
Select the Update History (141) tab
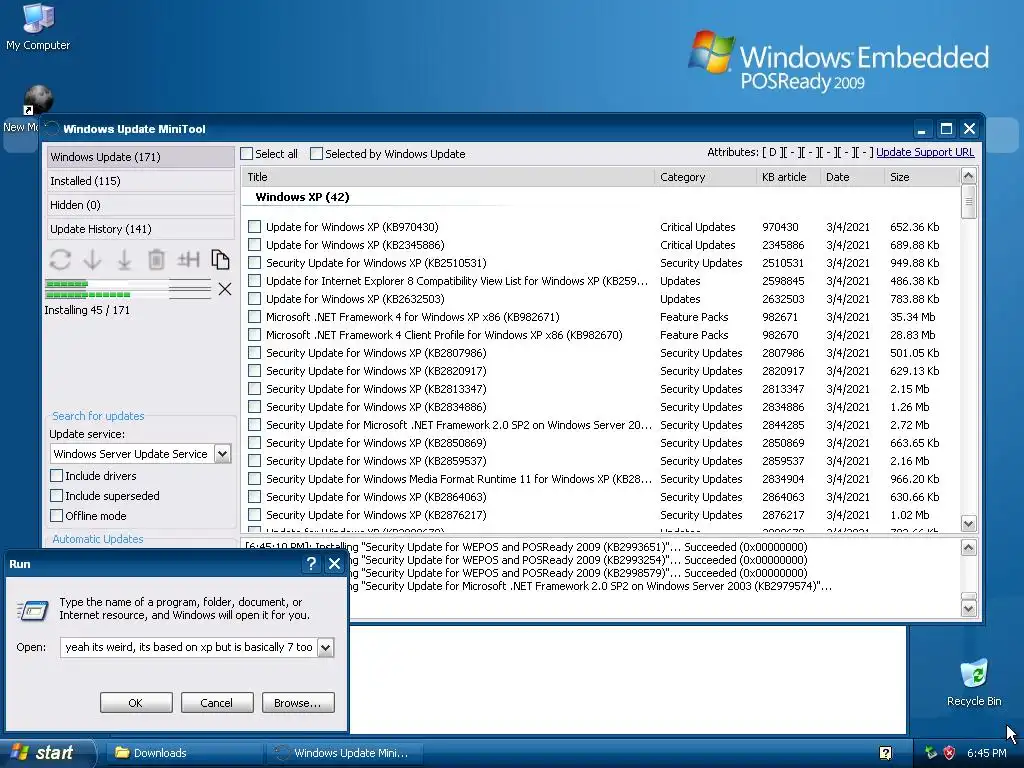[x=140, y=229]
